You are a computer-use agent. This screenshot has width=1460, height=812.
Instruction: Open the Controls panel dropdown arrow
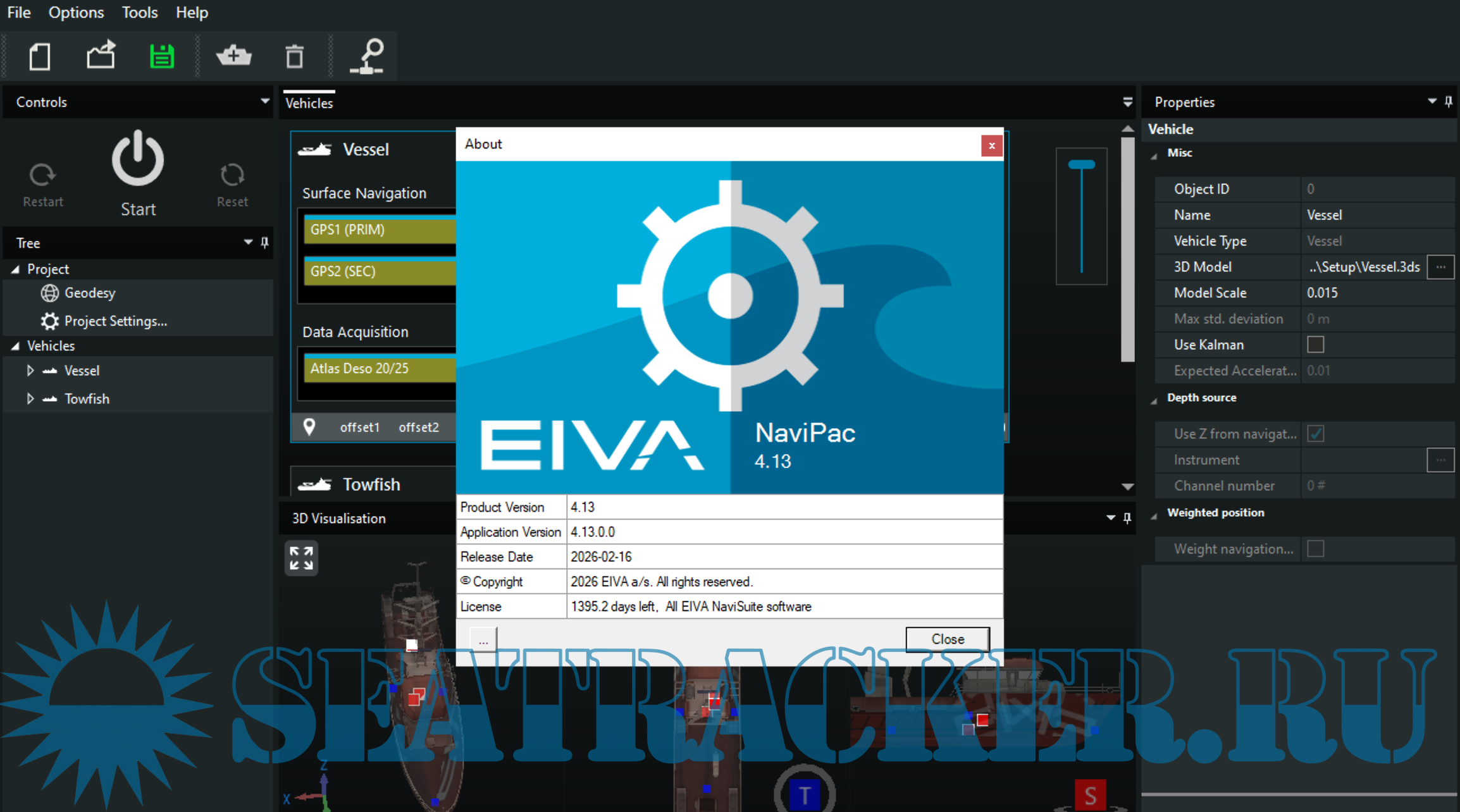264,101
